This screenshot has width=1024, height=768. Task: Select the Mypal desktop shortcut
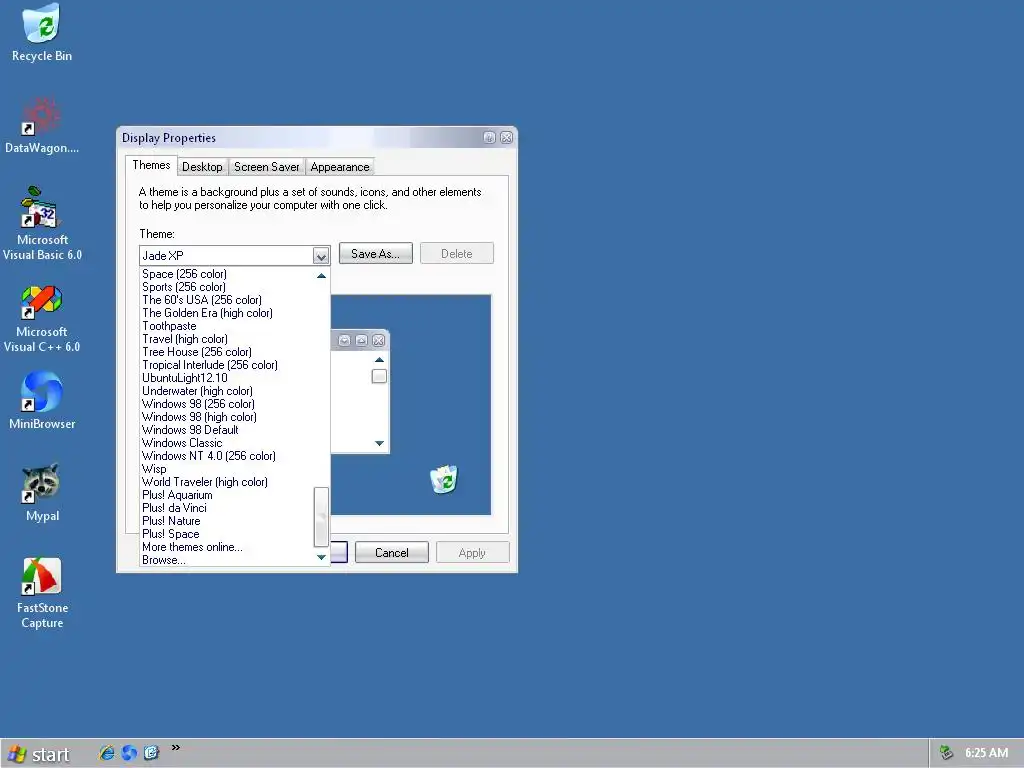(42, 492)
